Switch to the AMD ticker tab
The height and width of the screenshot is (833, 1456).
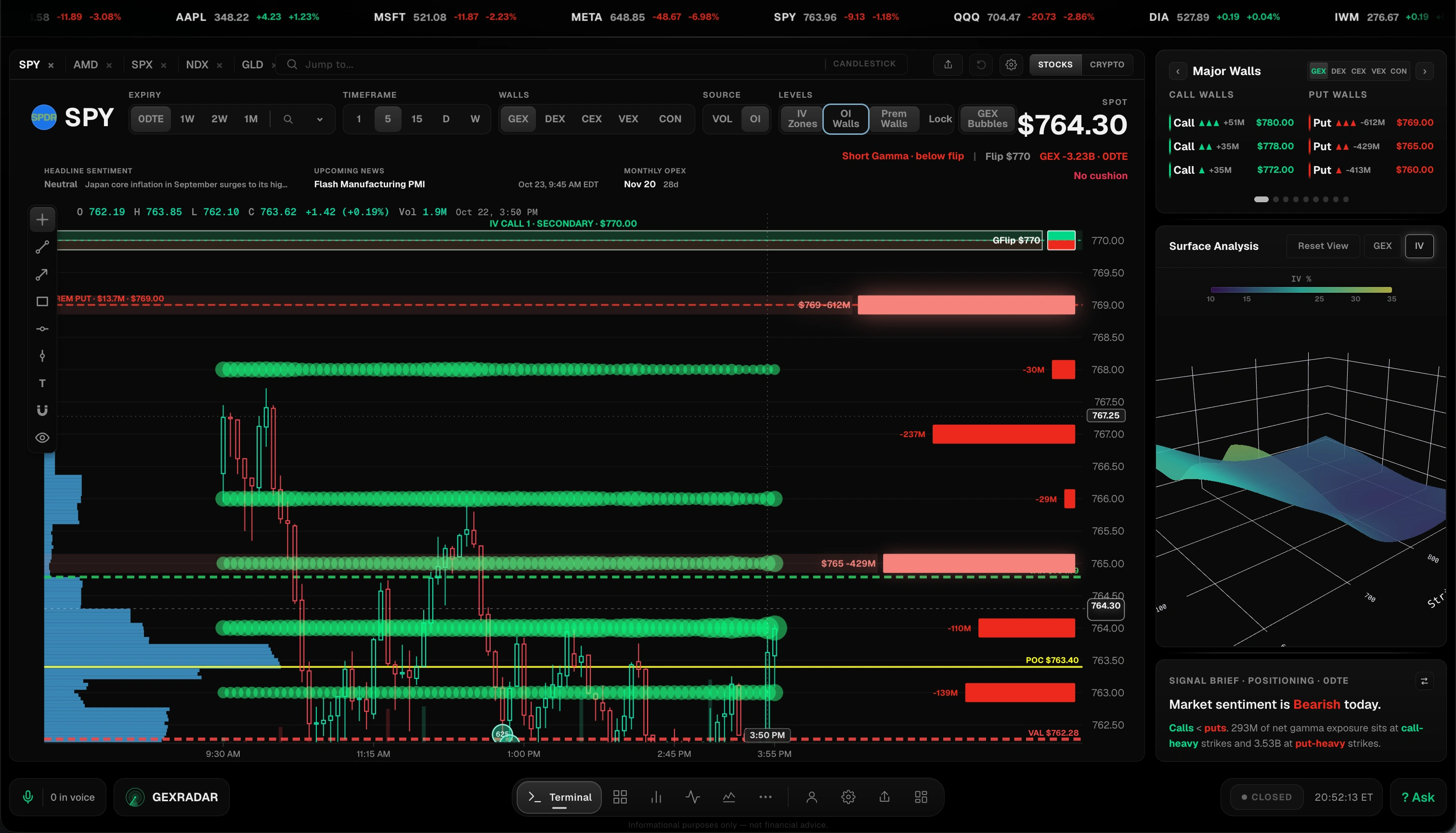(86, 65)
